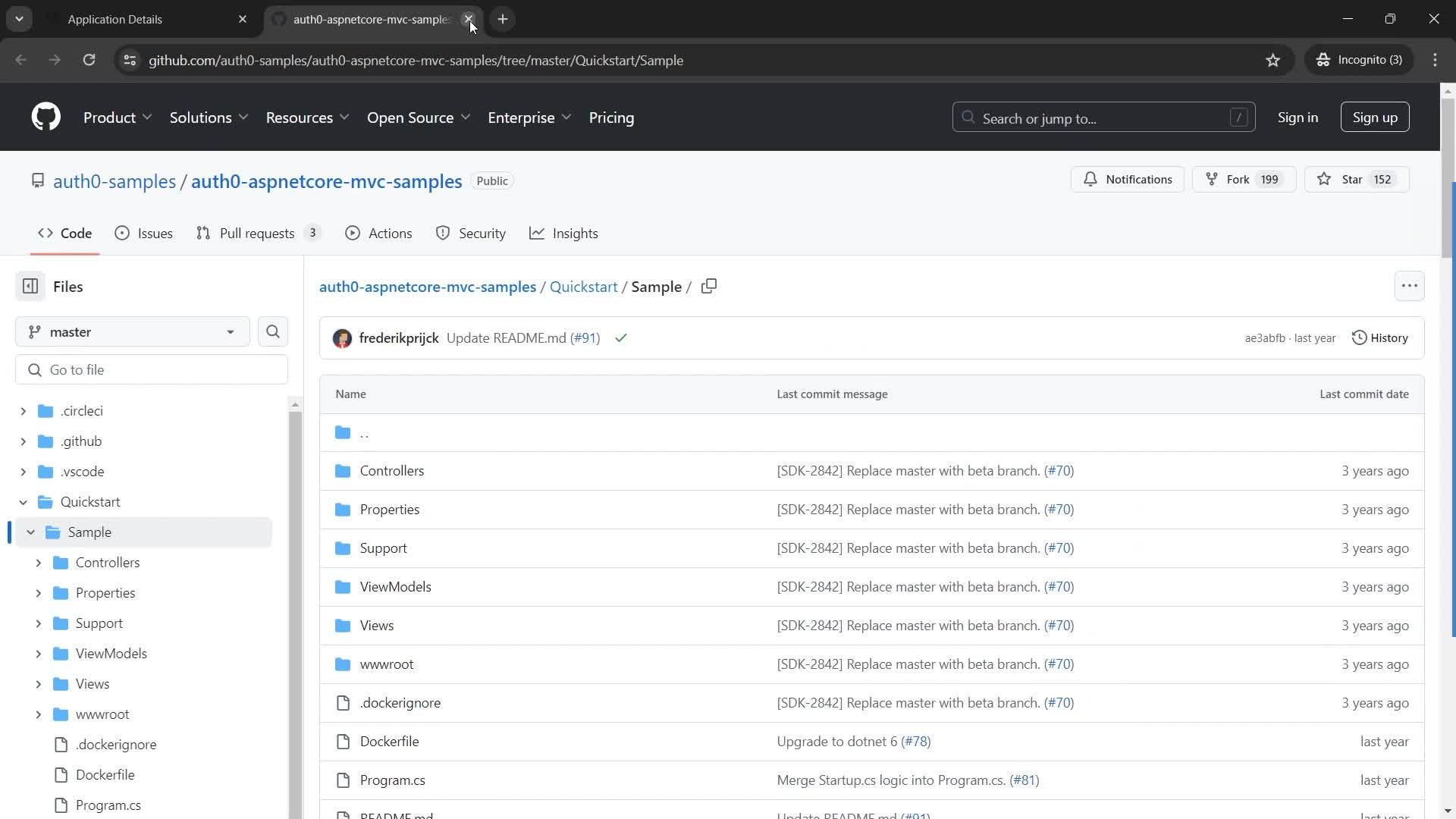Fork the repository
The image size is (1456, 819).
click(x=1244, y=180)
